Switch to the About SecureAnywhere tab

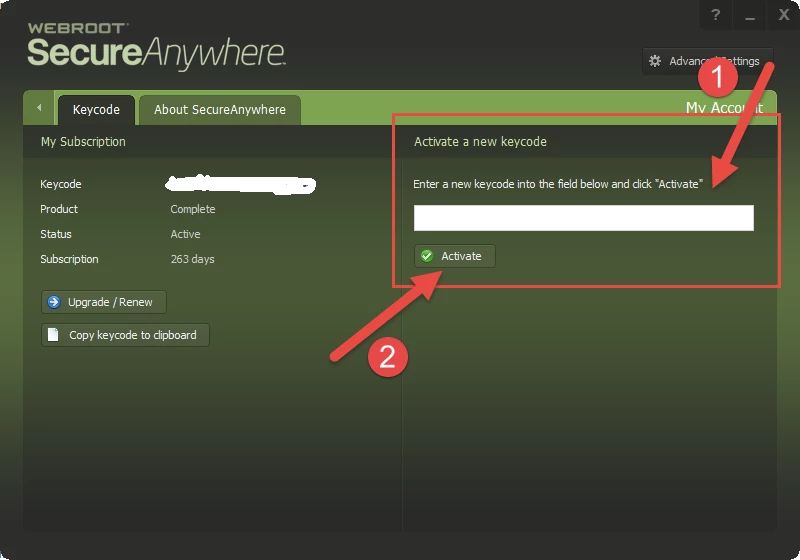point(220,110)
